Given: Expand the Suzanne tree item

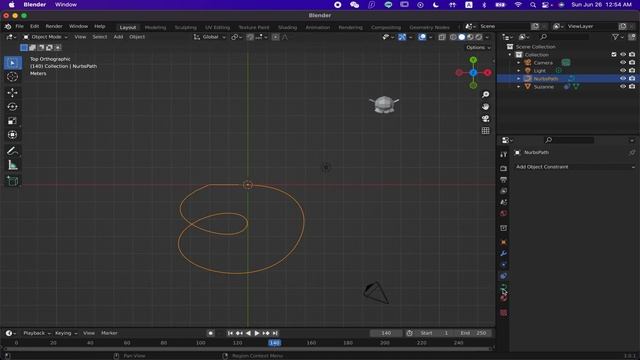Looking at the screenshot, I should [x=519, y=87].
